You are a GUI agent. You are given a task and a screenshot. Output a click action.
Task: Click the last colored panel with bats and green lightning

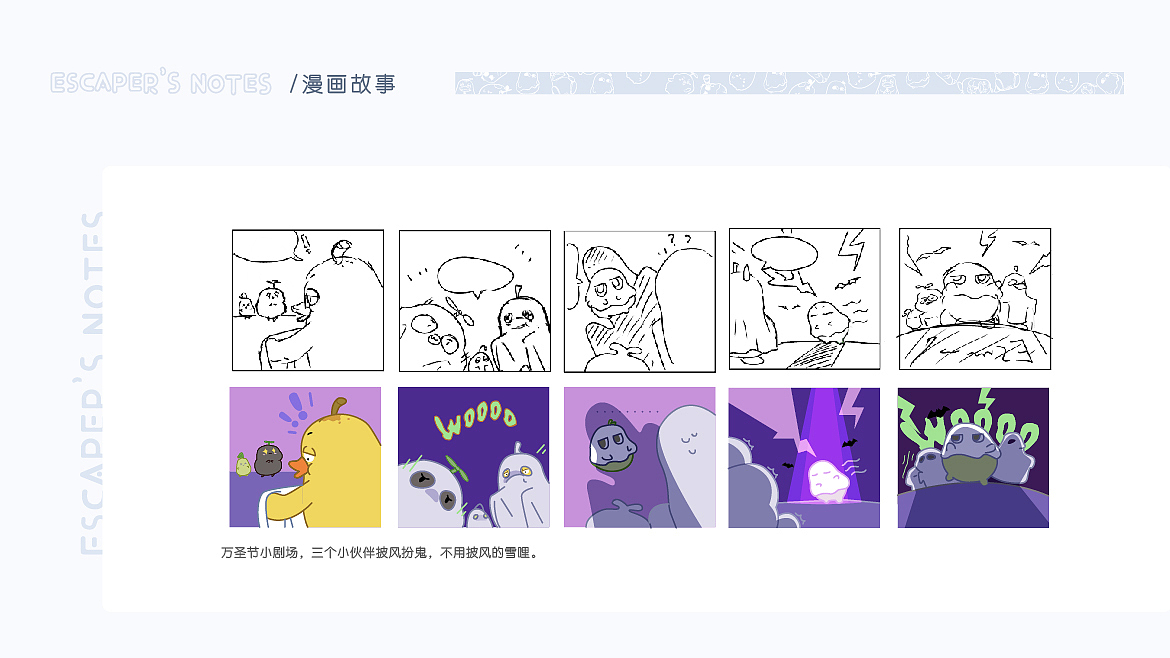click(x=973, y=457)
